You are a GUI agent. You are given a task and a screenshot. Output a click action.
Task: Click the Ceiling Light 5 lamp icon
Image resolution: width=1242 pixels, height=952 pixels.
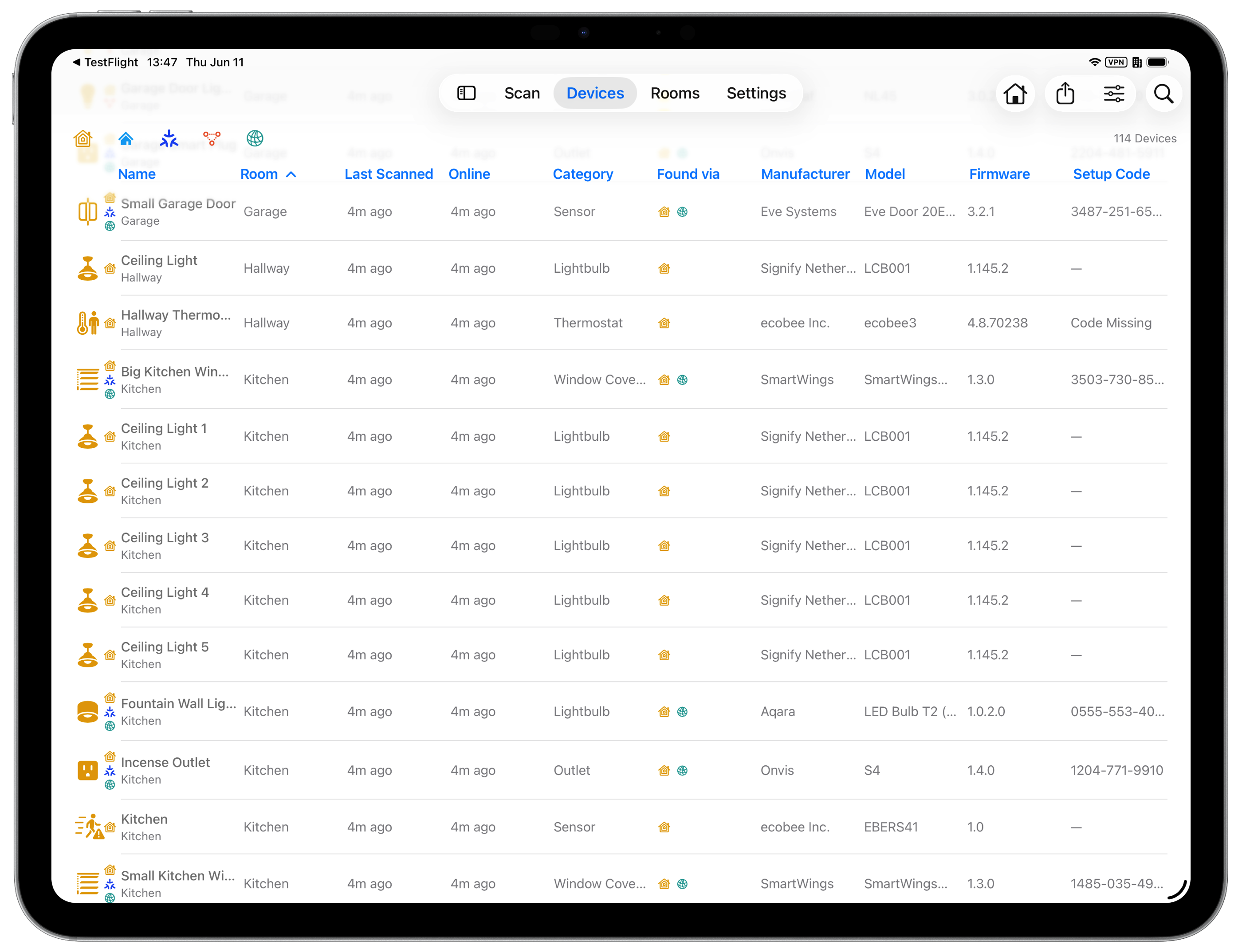point(87,655)
